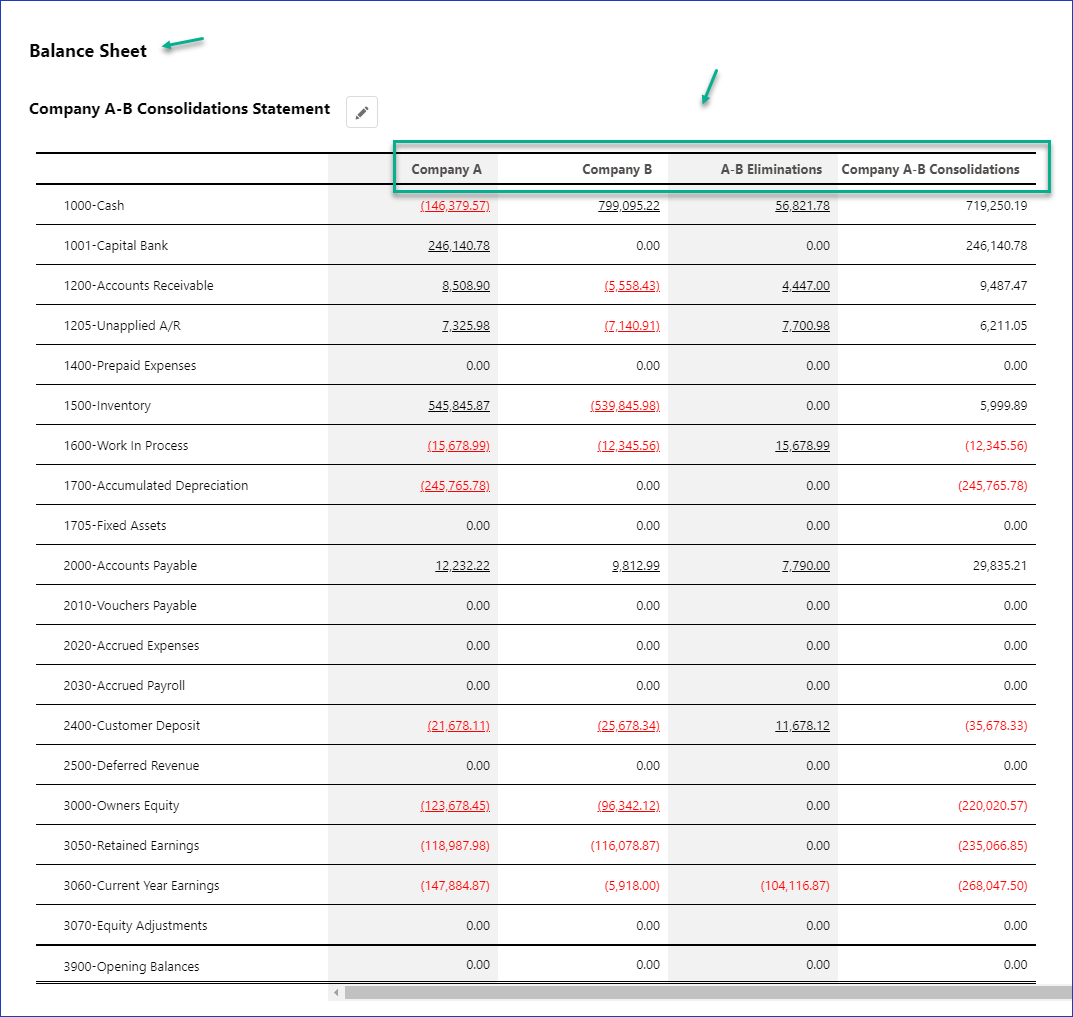The height and width of the screenshot is (1017, 1073).
Task: Open Company A Inventory amount 545,845.87
Action: (458, 406)
